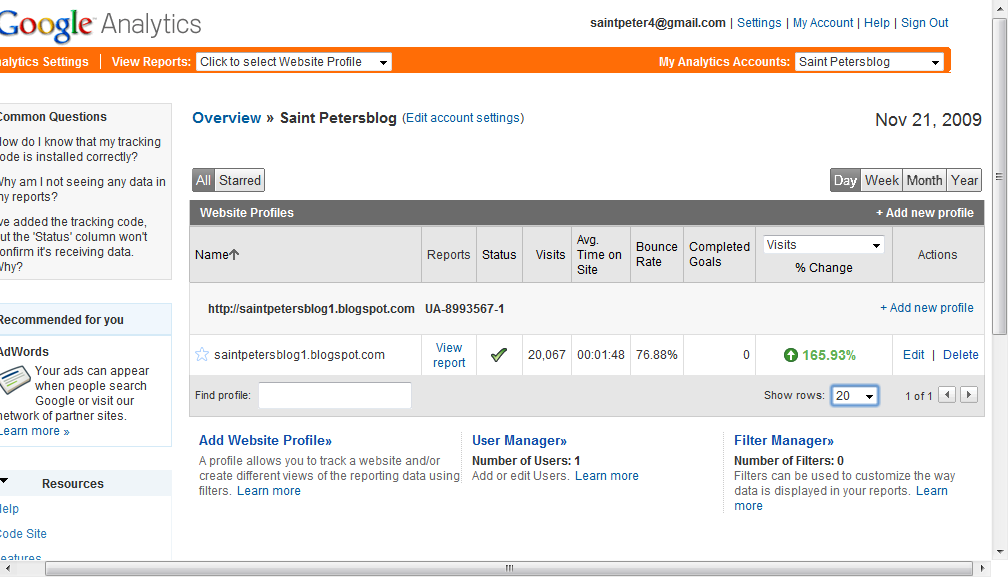Open 'not seeing any data' question
Viewport: 1008px width, 577px height.
[83, 189]
